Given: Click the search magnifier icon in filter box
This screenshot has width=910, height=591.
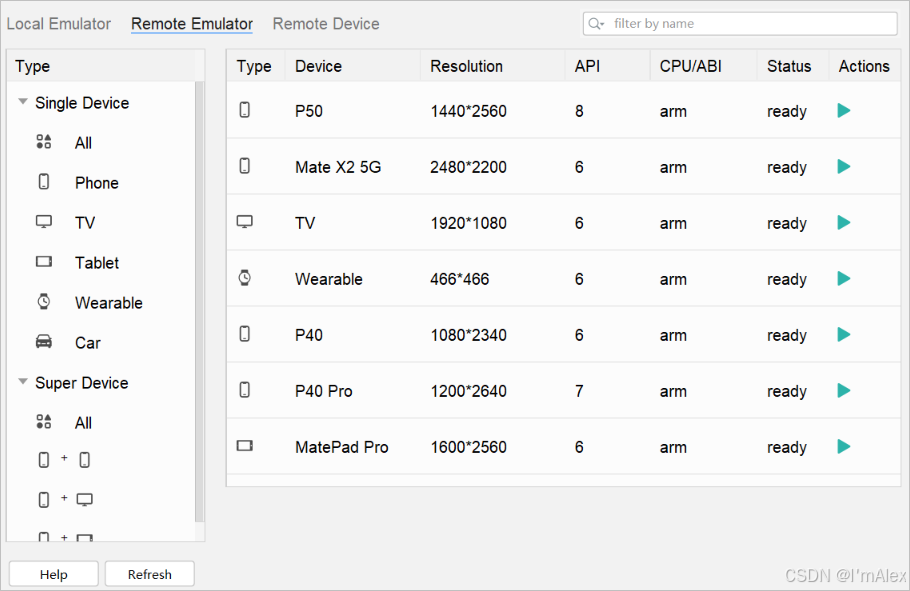Looking at the screenshot, I should click(595, 24).
